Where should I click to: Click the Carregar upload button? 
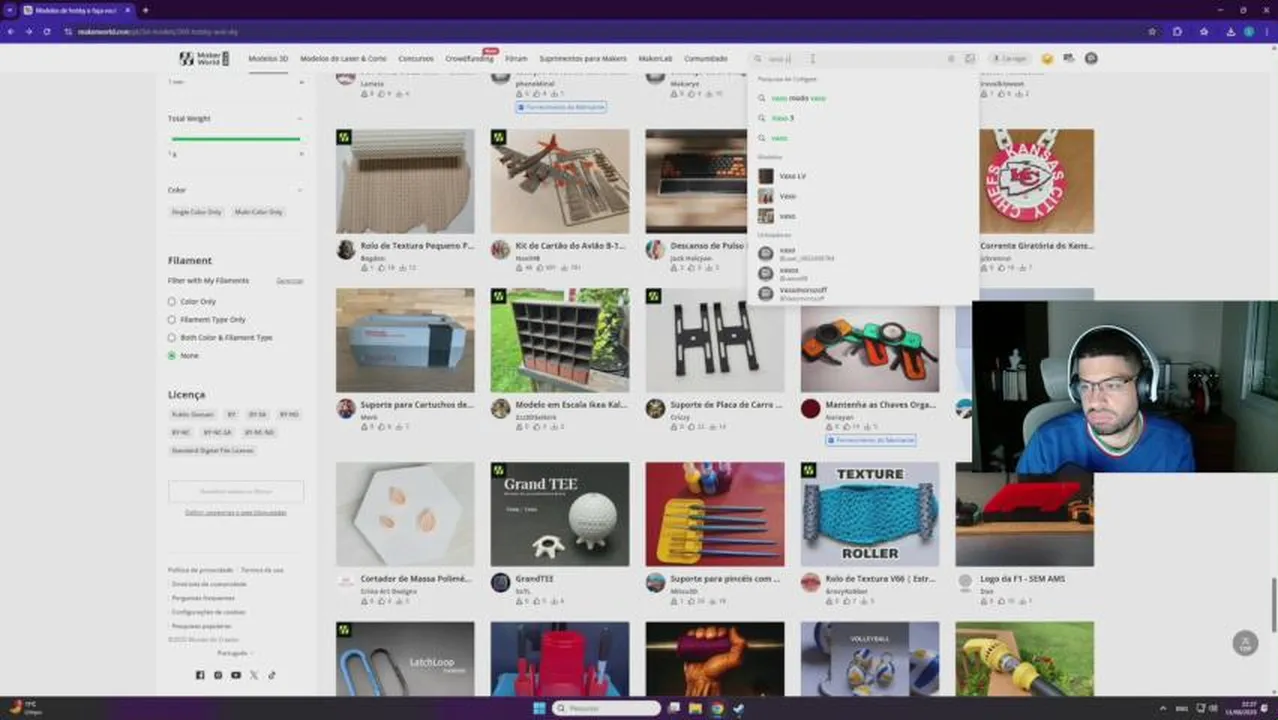(1010, 59)
